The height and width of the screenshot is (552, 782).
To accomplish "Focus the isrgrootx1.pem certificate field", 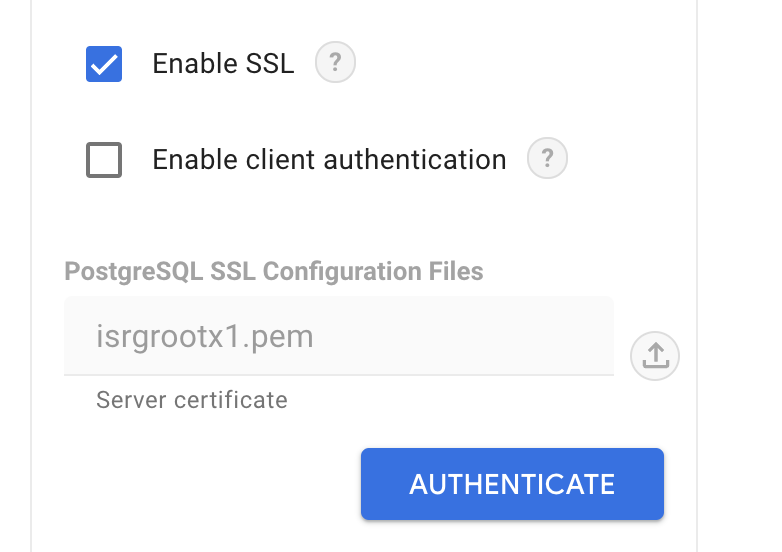I will point(339,336).
